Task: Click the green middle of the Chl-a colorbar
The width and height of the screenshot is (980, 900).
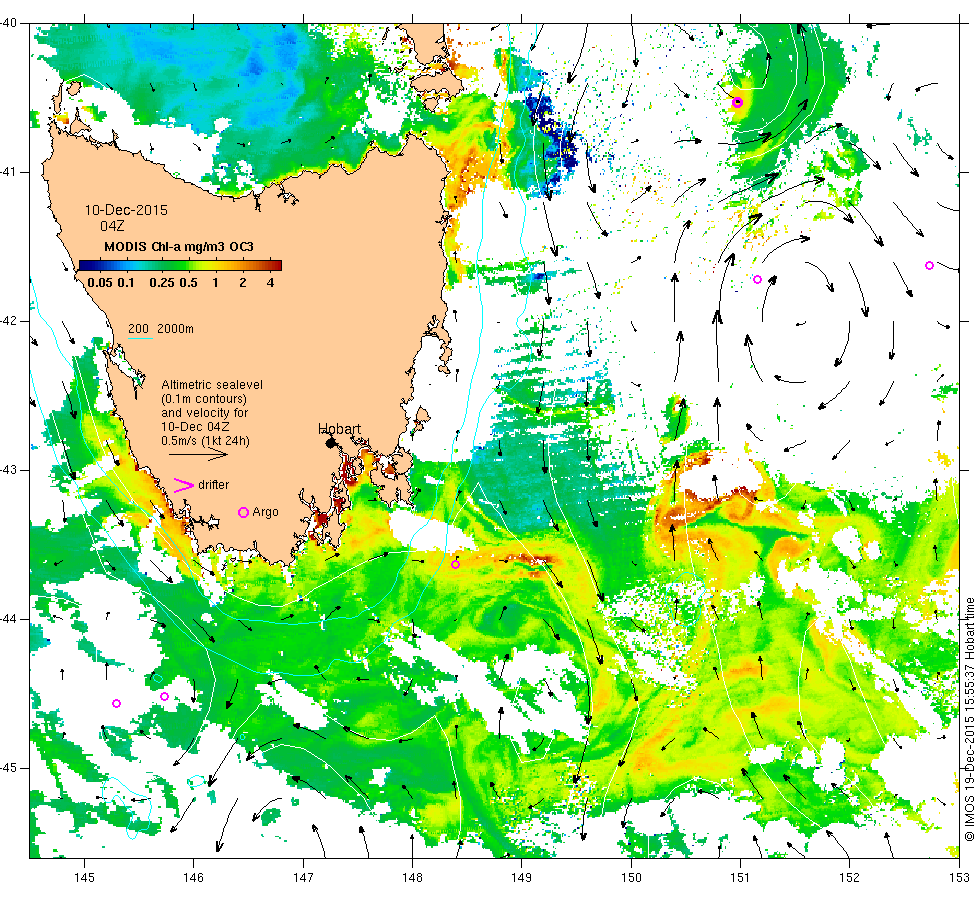Action: coord(181,265)
